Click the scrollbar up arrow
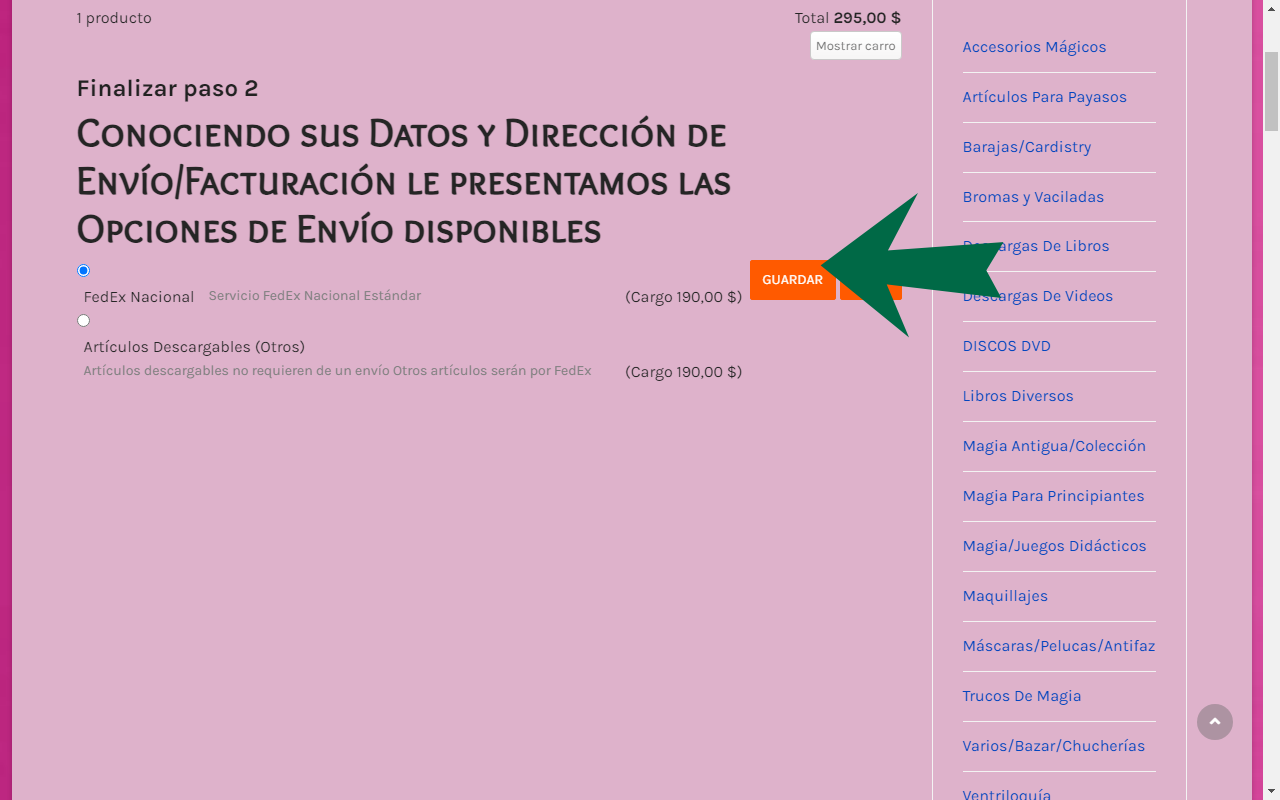 tap(1272, 8)
